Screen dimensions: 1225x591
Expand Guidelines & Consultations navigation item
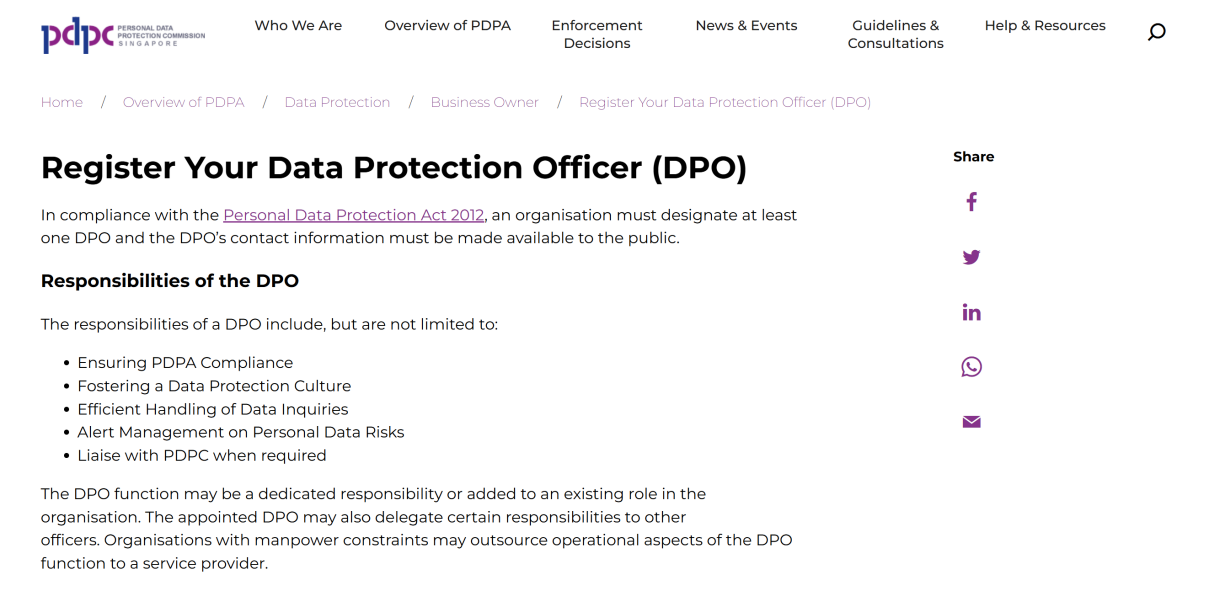[x=895, y=34]
